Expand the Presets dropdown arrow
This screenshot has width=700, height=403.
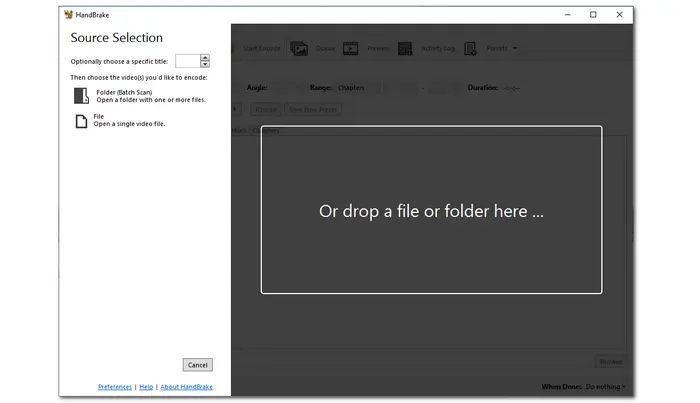click(515, 48)
